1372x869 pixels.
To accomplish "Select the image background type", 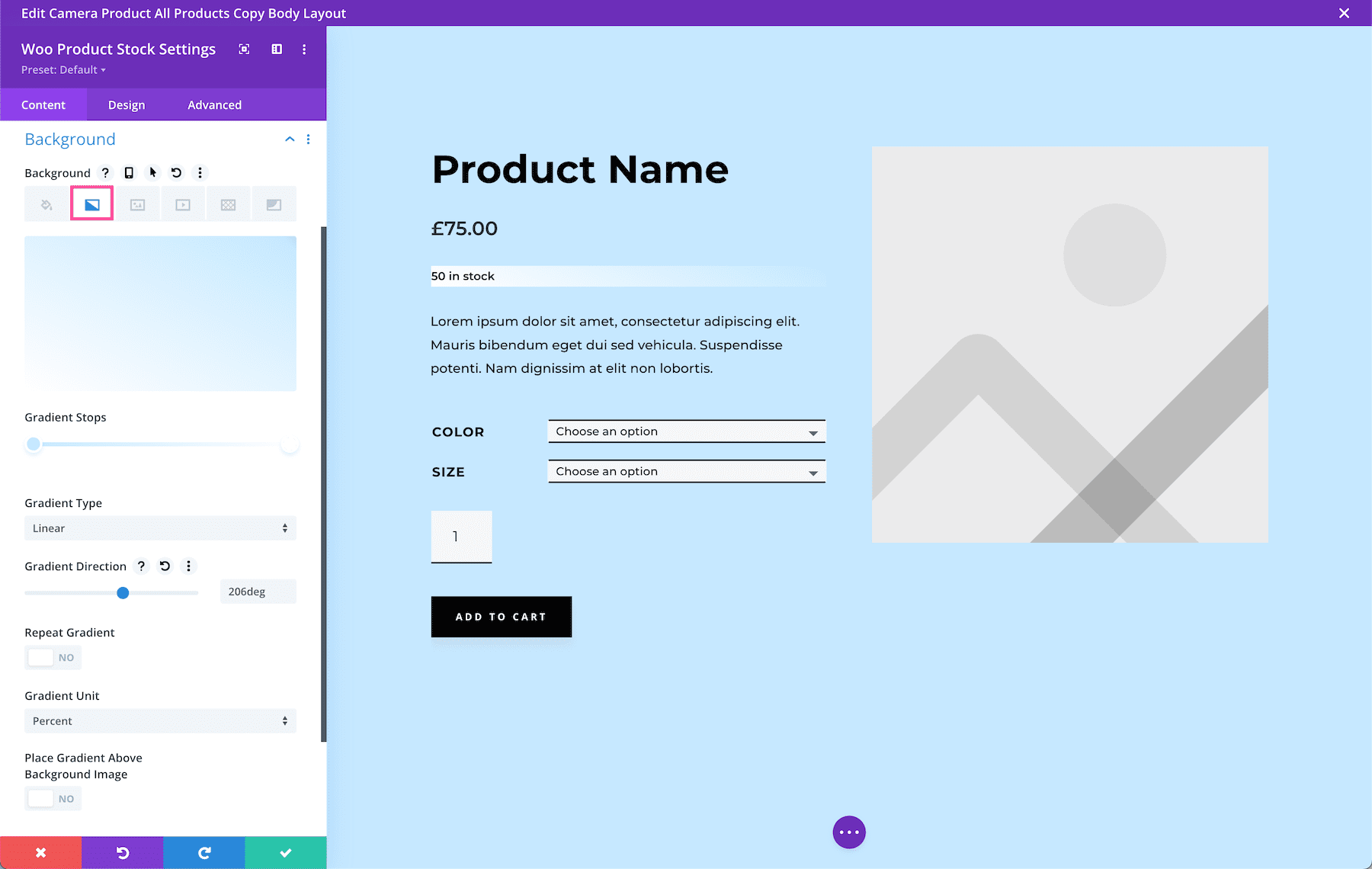I will coord(136,204).
